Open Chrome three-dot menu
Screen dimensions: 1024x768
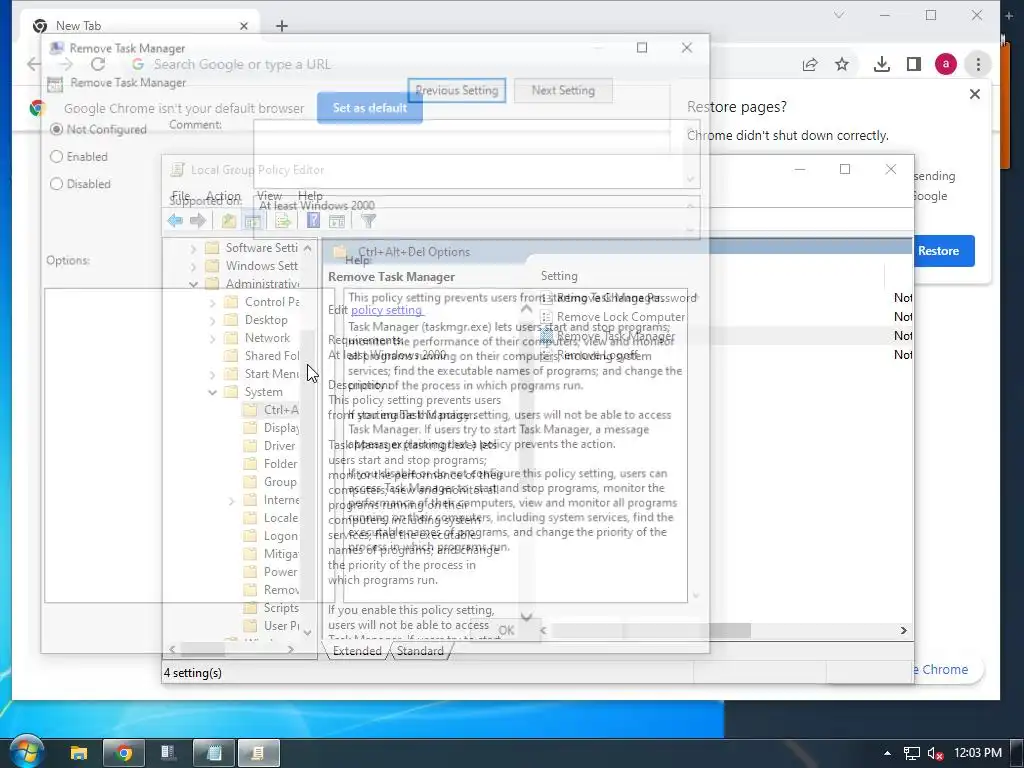coord(978,64)
